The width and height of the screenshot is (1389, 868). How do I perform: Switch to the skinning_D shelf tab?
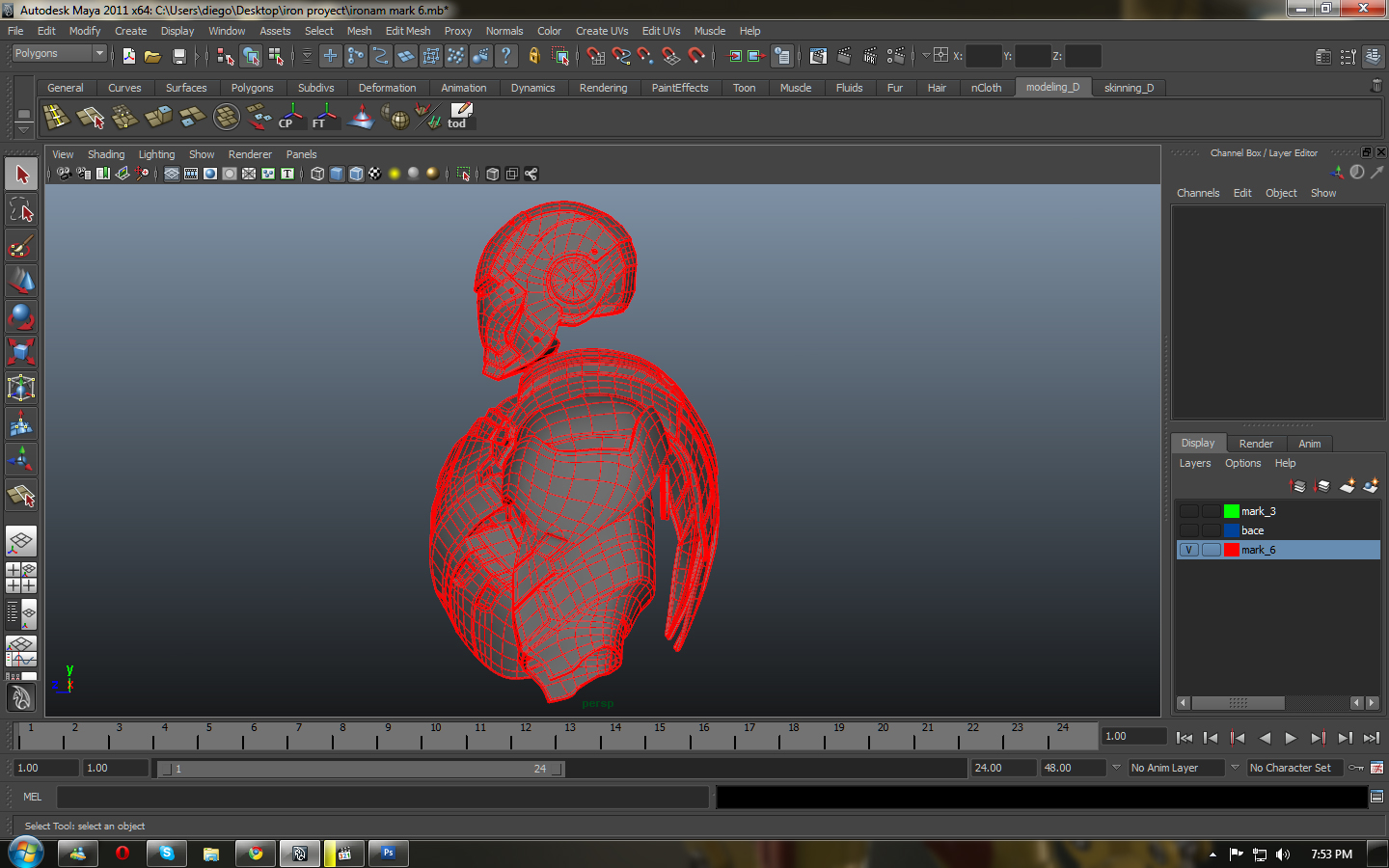pyautogui.click(x=1129, y=88)
